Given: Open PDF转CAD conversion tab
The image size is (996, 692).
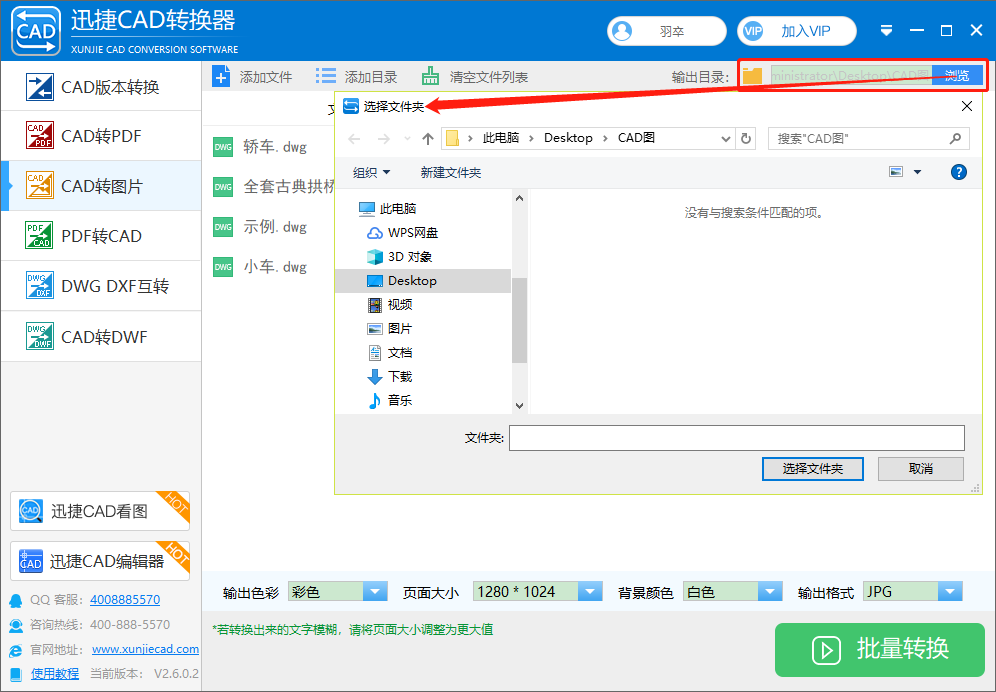Looking at the screenshot, I should click(101, 236).
